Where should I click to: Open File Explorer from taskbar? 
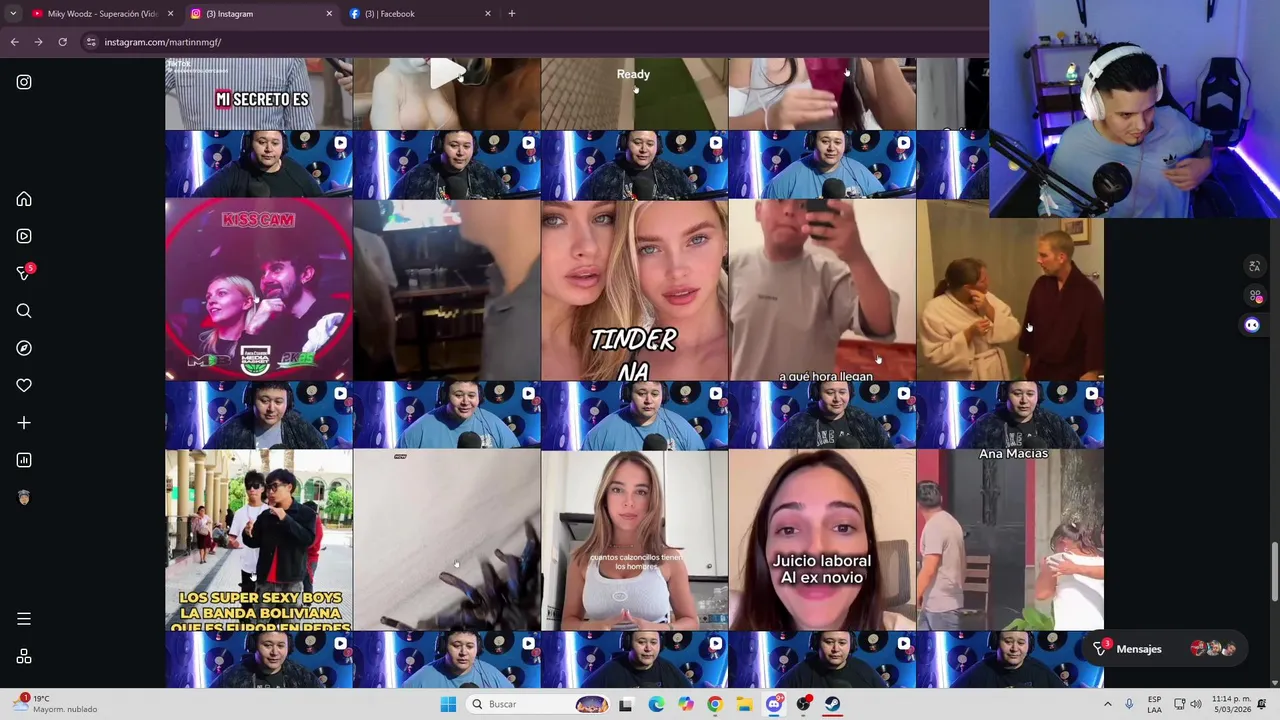pos(744,704)
